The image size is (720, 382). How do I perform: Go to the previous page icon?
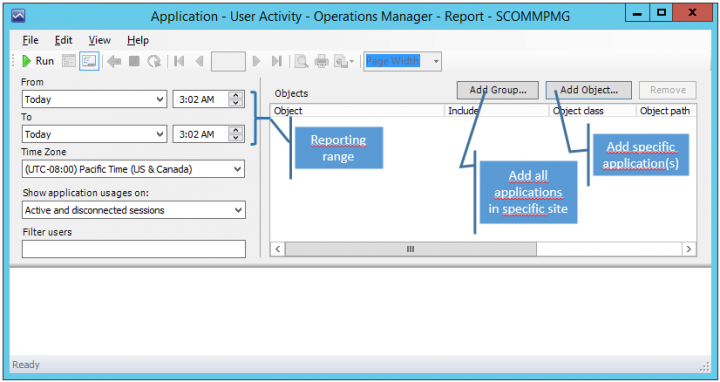tap(199, 61)
